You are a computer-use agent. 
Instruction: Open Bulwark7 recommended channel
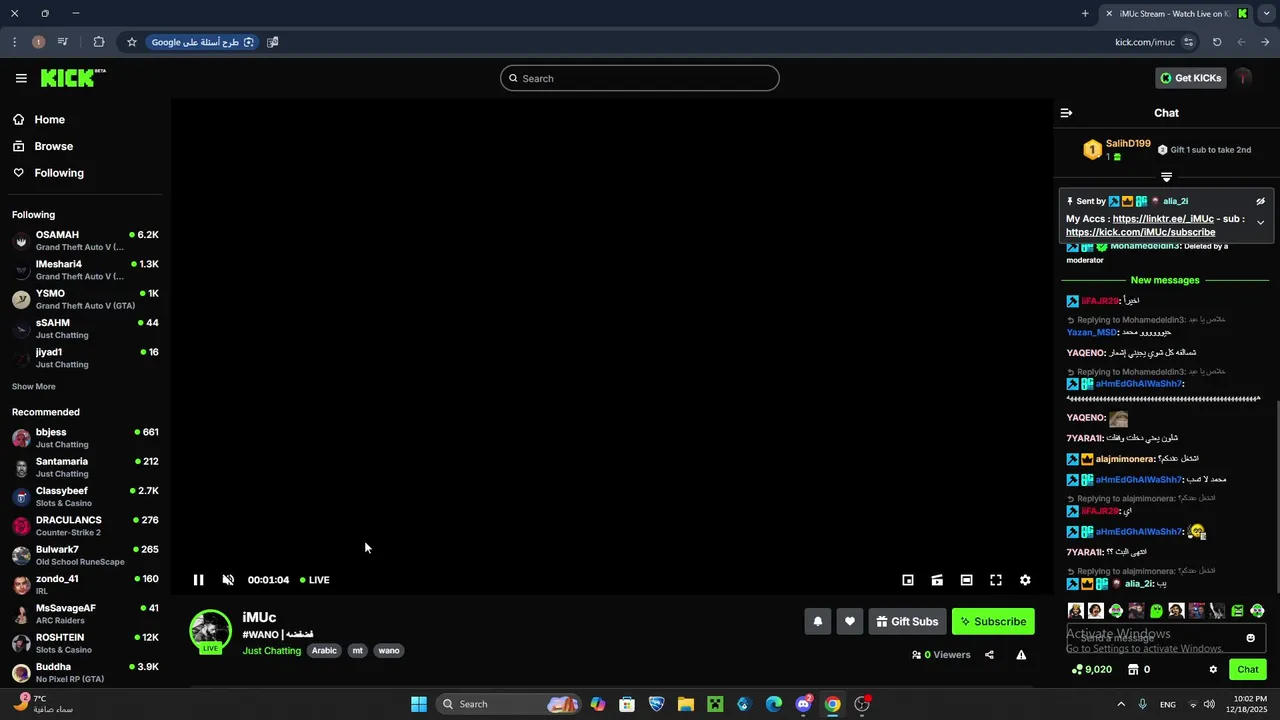(x=85, y=555)
